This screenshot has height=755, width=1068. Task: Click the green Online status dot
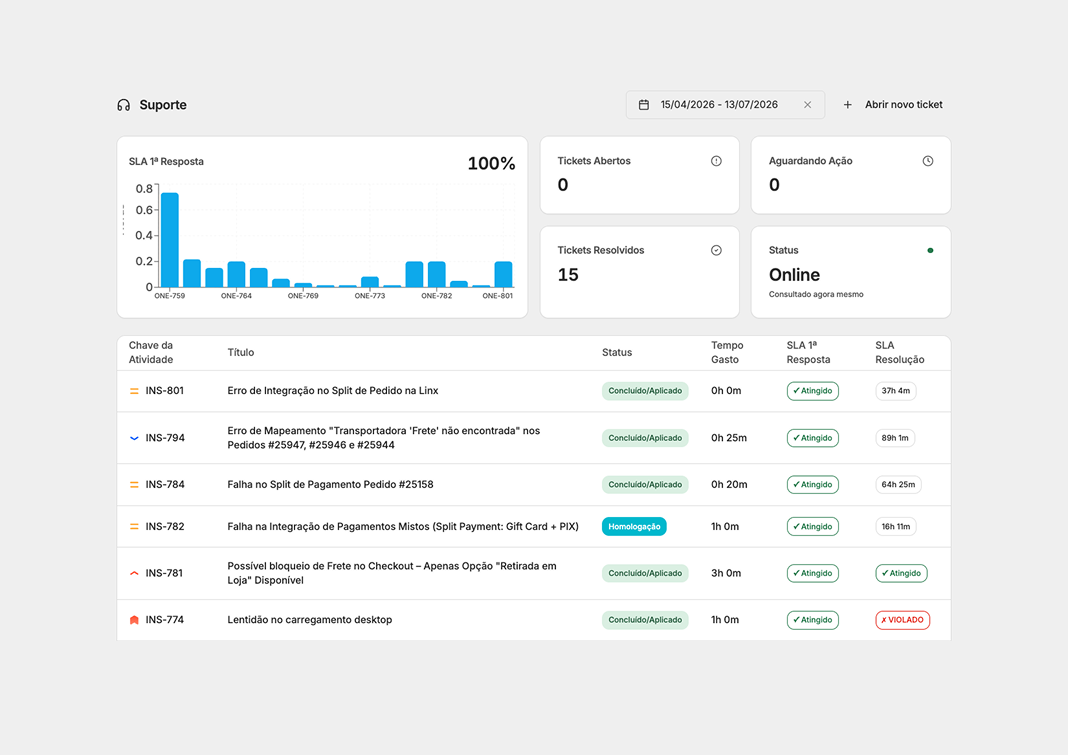(930, 250)
